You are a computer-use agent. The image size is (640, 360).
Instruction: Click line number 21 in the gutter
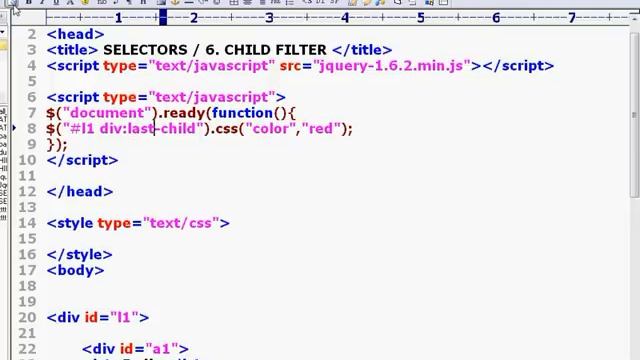(27, 333)
